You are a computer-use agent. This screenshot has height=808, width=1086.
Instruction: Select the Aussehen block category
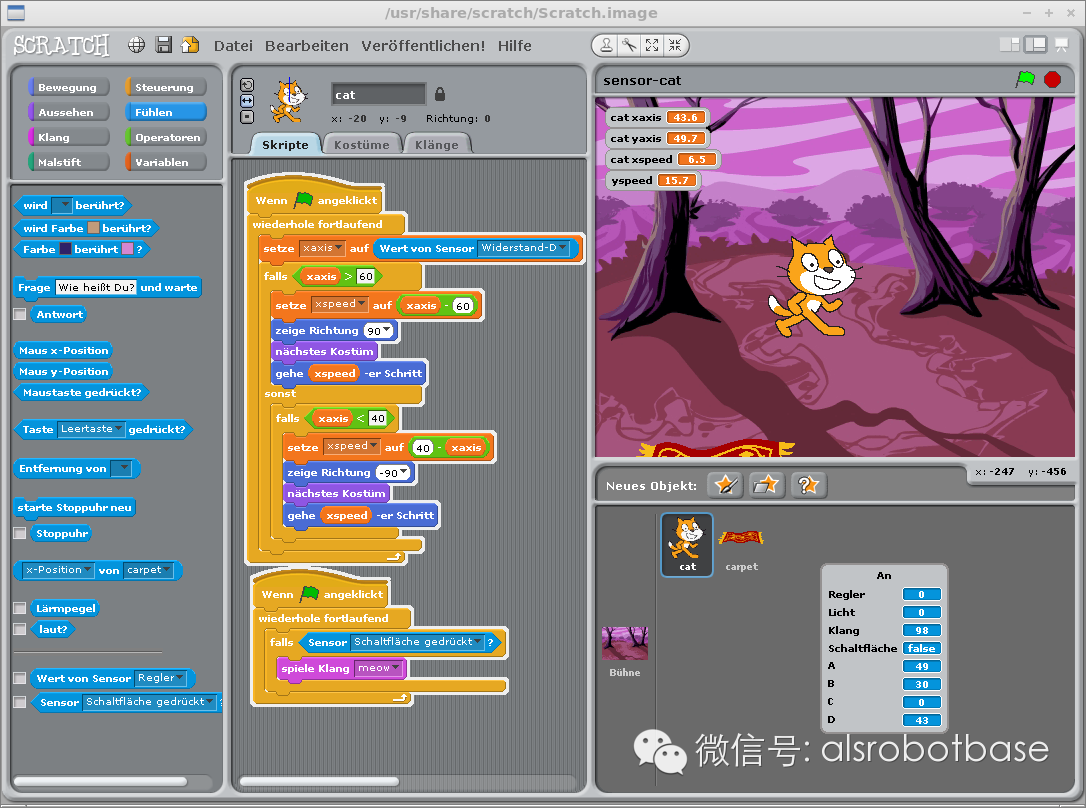68,112
